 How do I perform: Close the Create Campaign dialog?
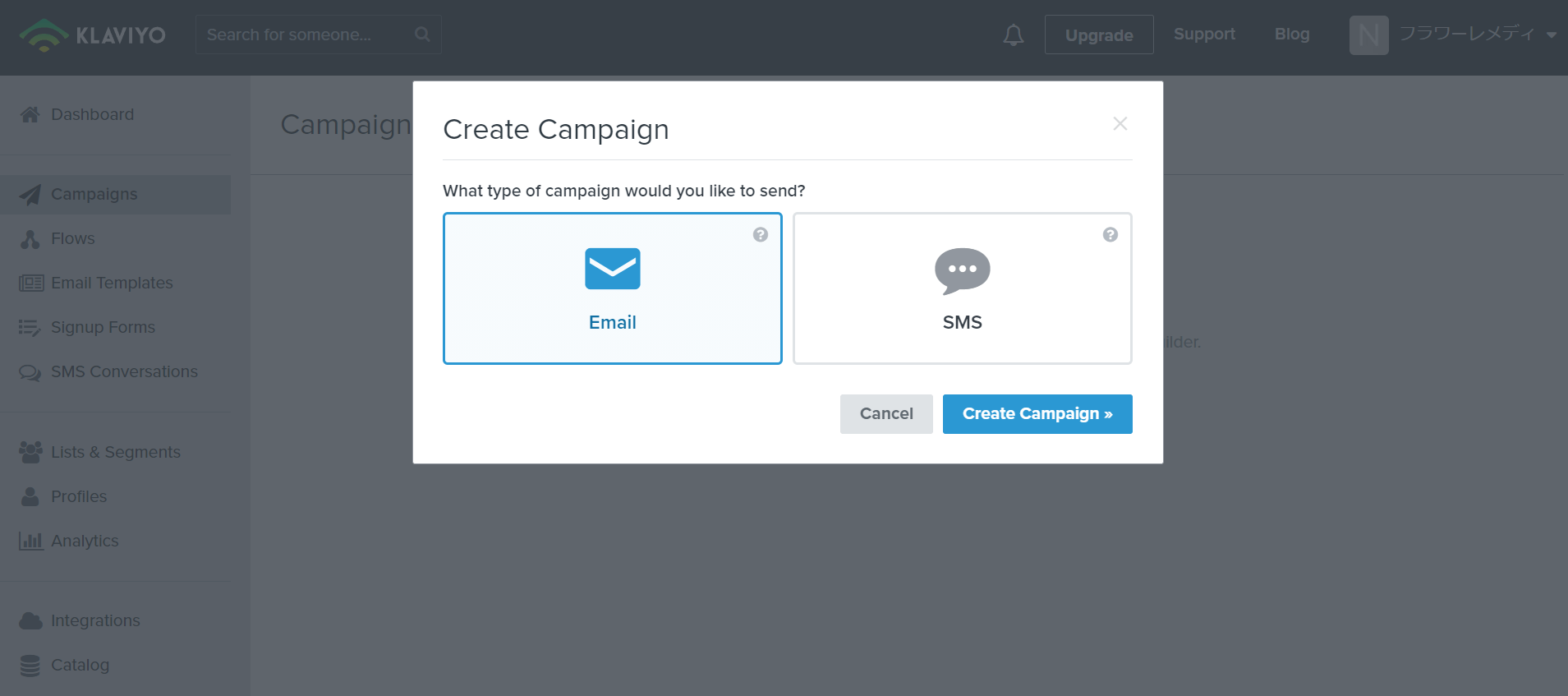coord(1120,123)
